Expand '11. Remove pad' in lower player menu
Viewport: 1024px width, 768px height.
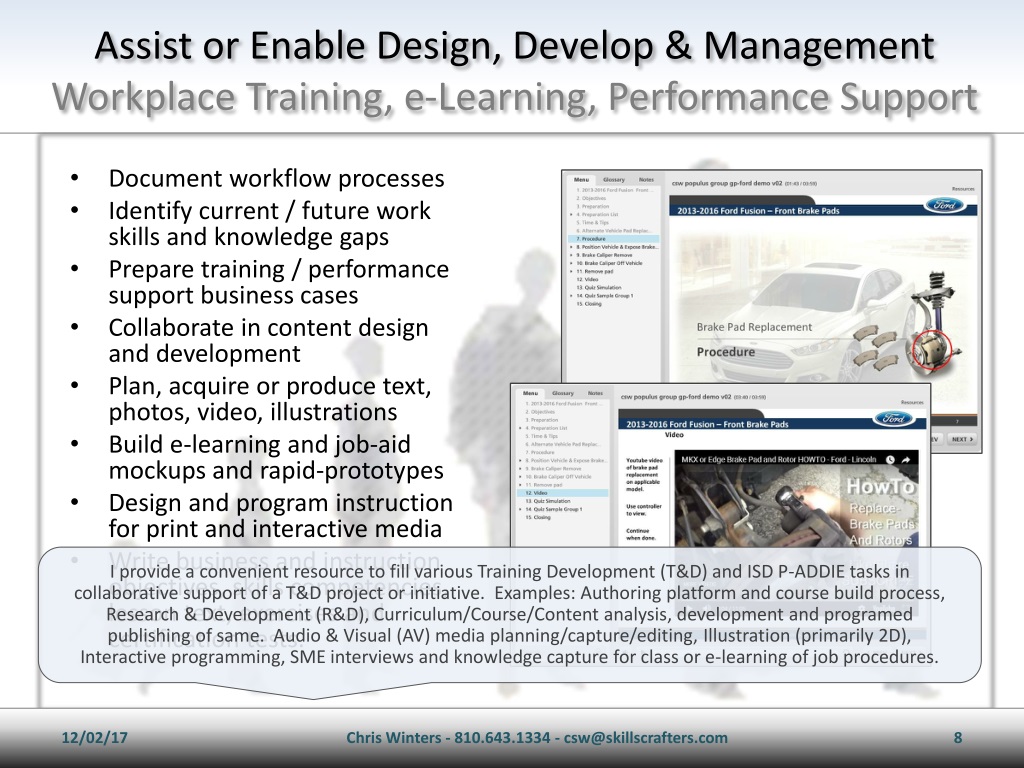520,485
